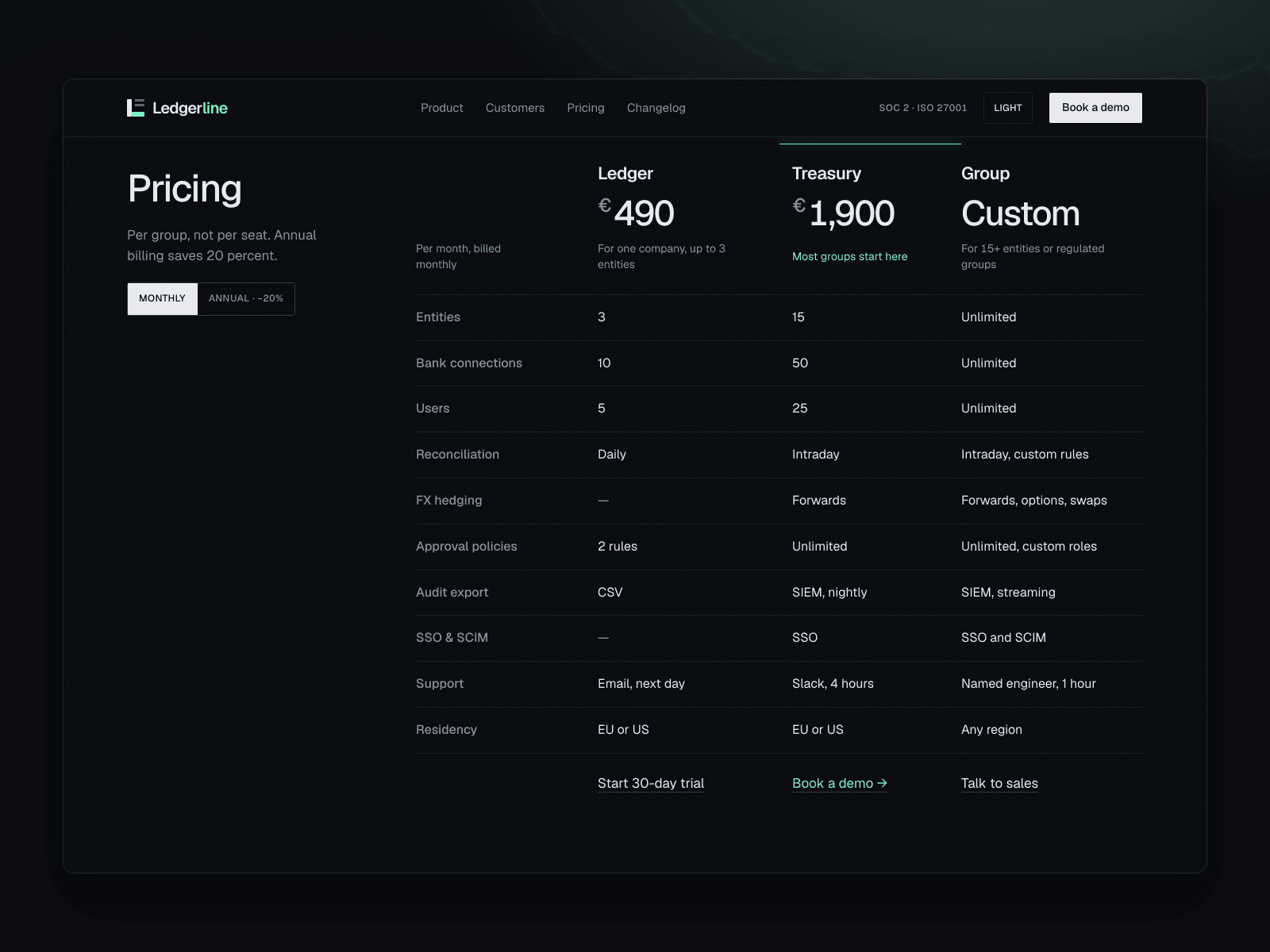Viewport: 1270px width, 952px height.
Task: Click the FX hedging row label
Action: click(449, 501)
